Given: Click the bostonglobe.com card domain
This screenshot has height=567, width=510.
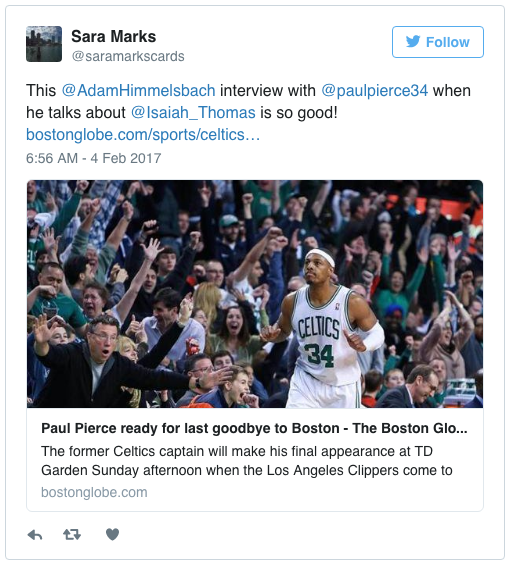Looking at the screenshot, I should [94, 493].
